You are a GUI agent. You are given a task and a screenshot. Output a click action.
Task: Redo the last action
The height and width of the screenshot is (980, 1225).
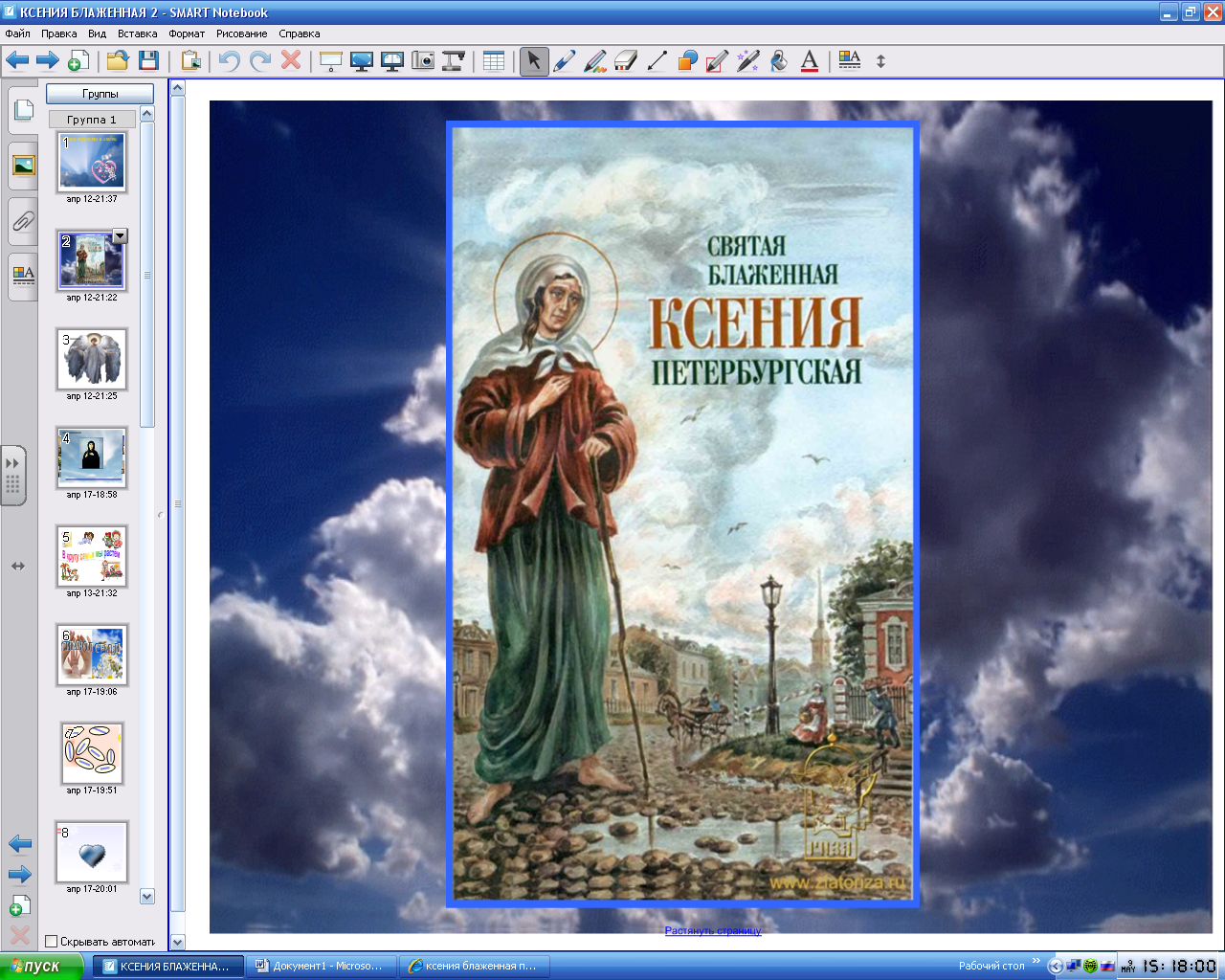coord(260,61)
